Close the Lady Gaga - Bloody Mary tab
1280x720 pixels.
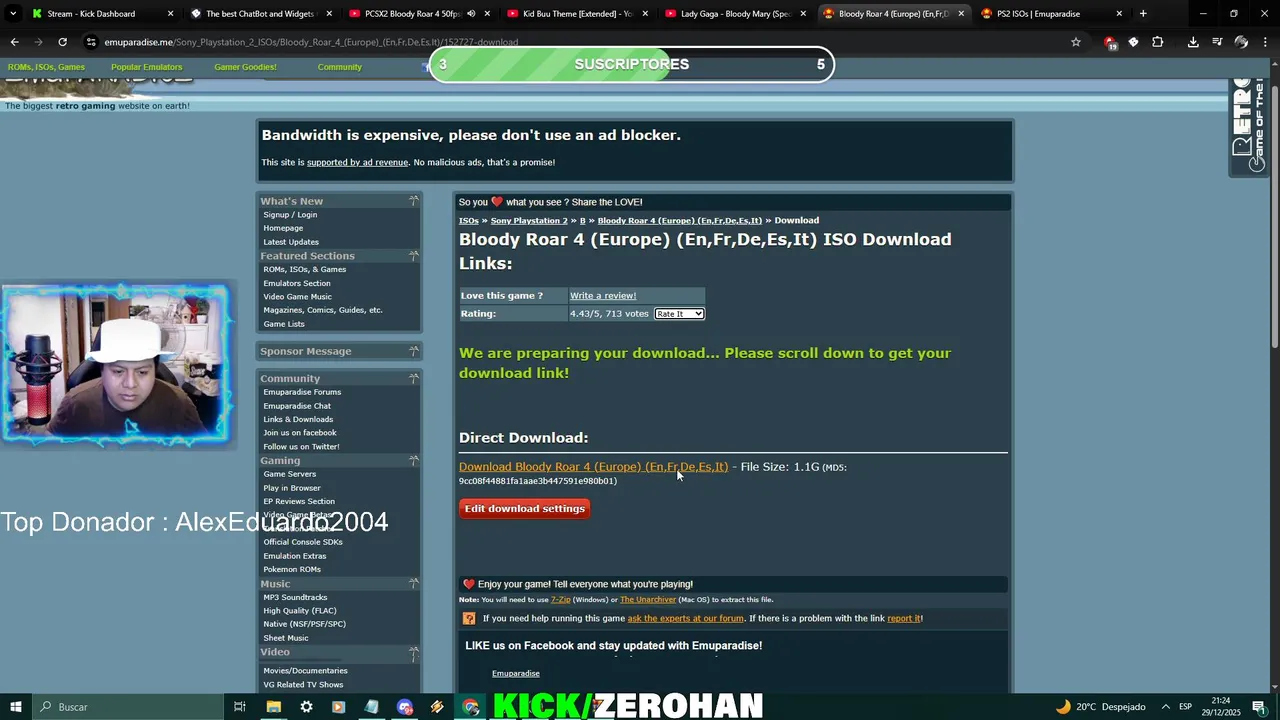pyautogui.click(x=803, y=14)
